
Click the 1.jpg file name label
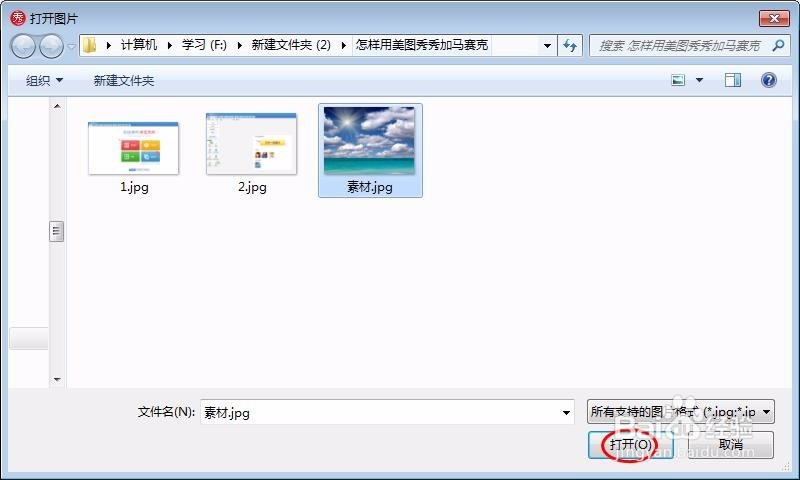coord(134,187)
